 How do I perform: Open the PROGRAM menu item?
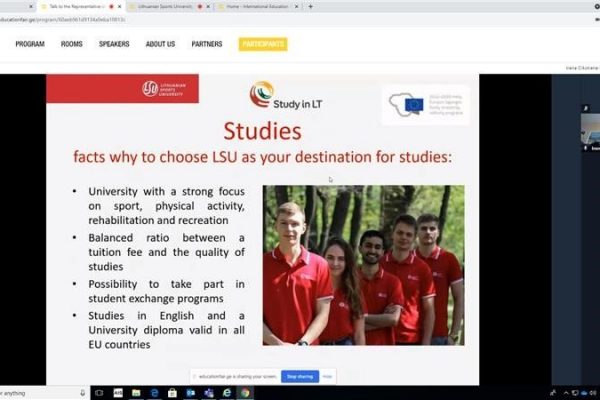tap(30, 44)
